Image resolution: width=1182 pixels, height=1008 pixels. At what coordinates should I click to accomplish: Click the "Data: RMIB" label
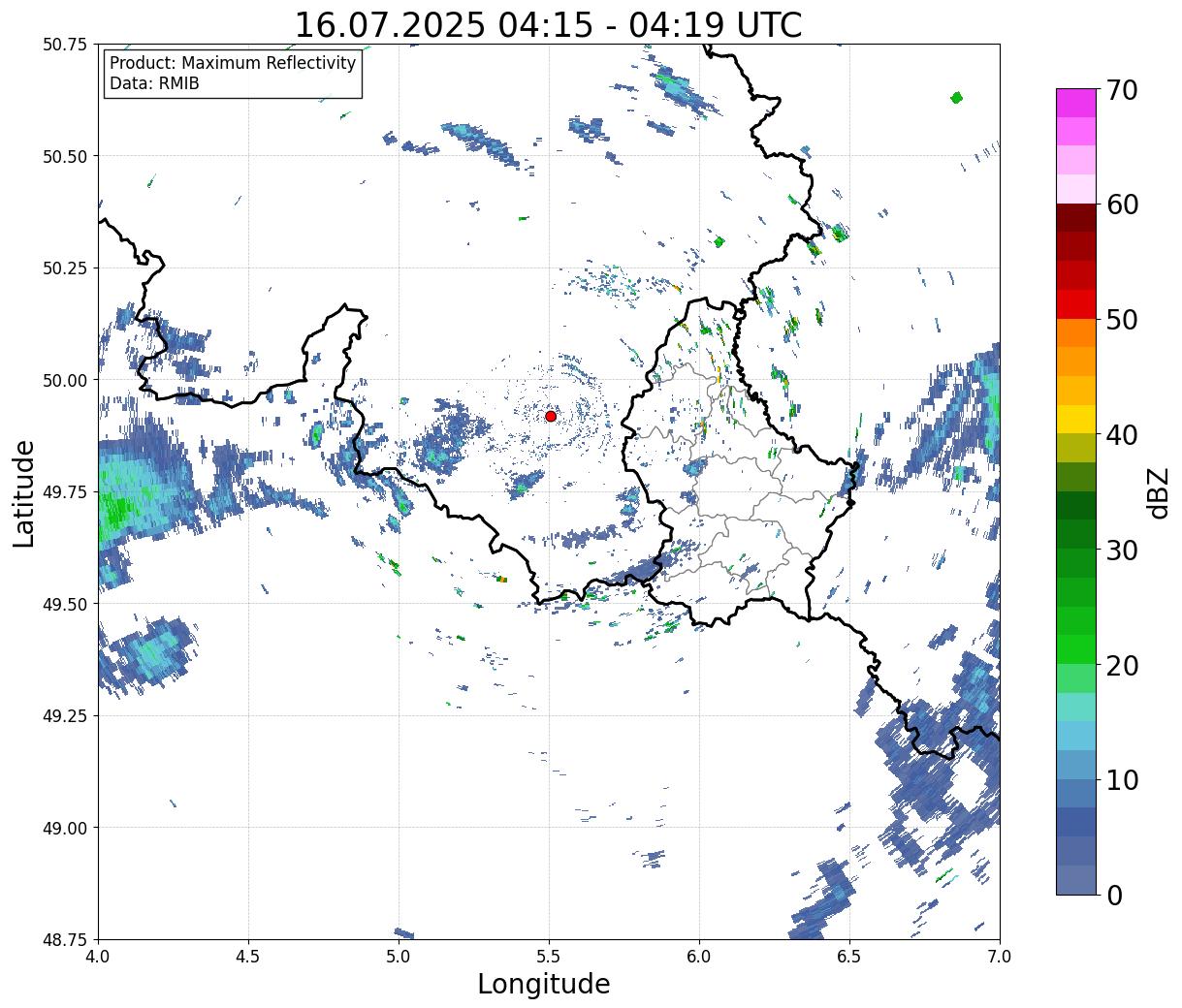click(x=154, y=84)
